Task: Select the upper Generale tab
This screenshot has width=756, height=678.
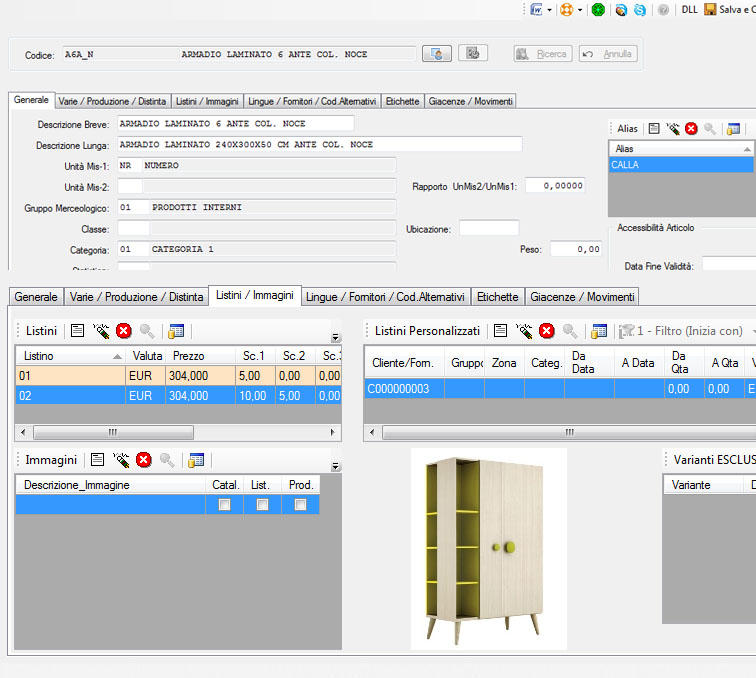Action: [x=31, y=100]
